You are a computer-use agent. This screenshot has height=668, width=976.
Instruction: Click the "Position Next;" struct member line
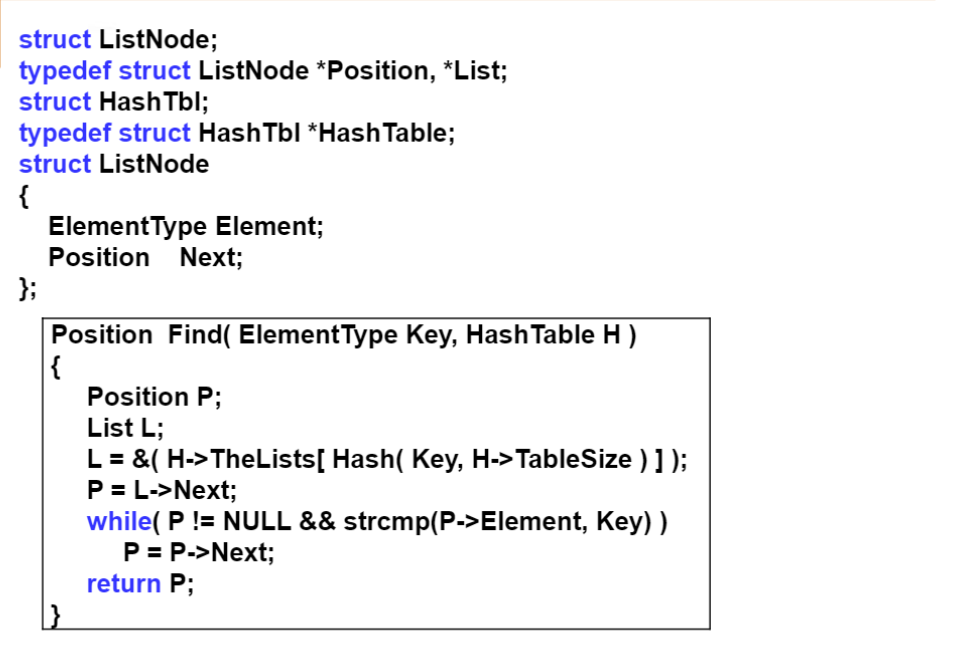coord(145,257)
